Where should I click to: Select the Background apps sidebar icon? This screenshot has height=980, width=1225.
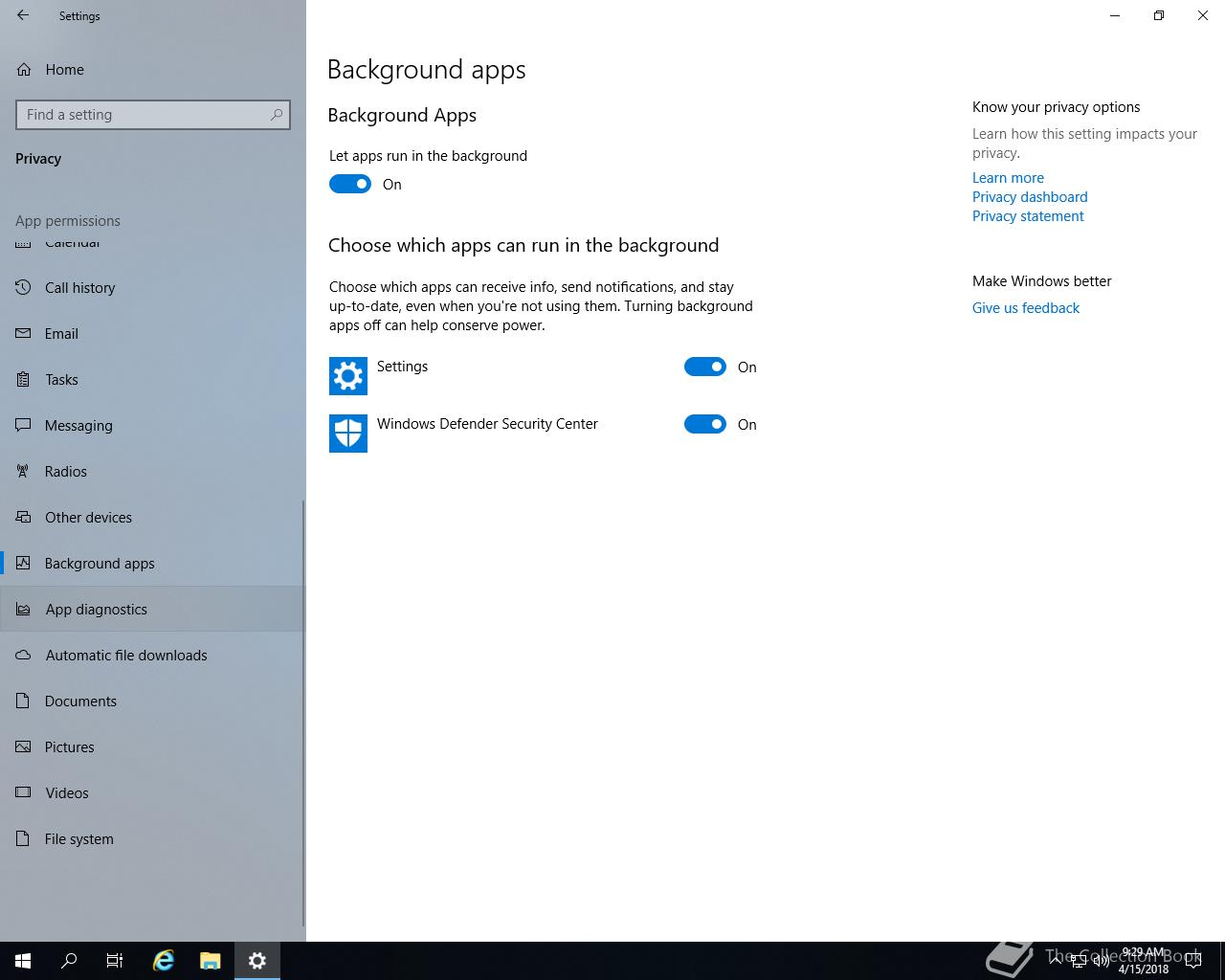pos(24,563)
